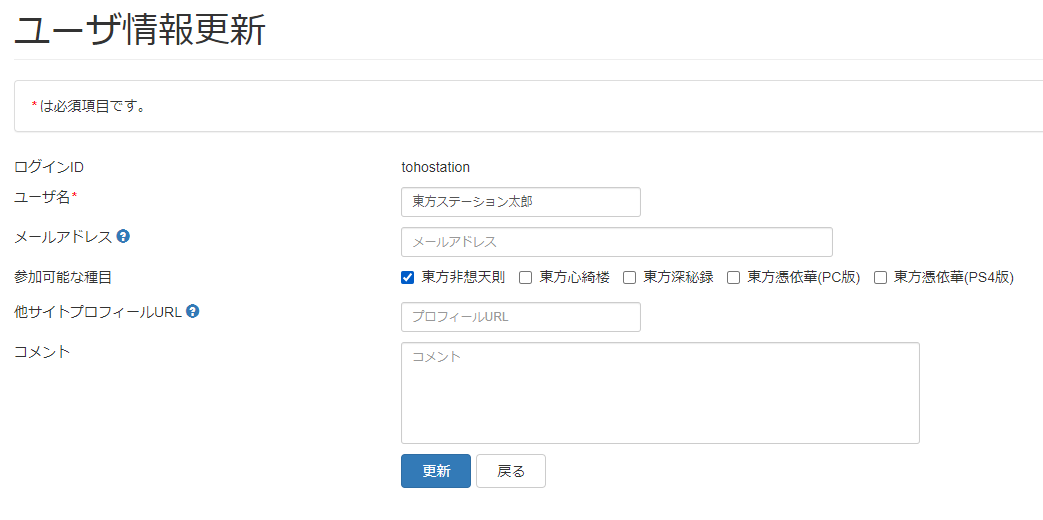Click the 他サイトプロフィールURL label text
The image size is (1043, 520).
(x=97, y=311)
